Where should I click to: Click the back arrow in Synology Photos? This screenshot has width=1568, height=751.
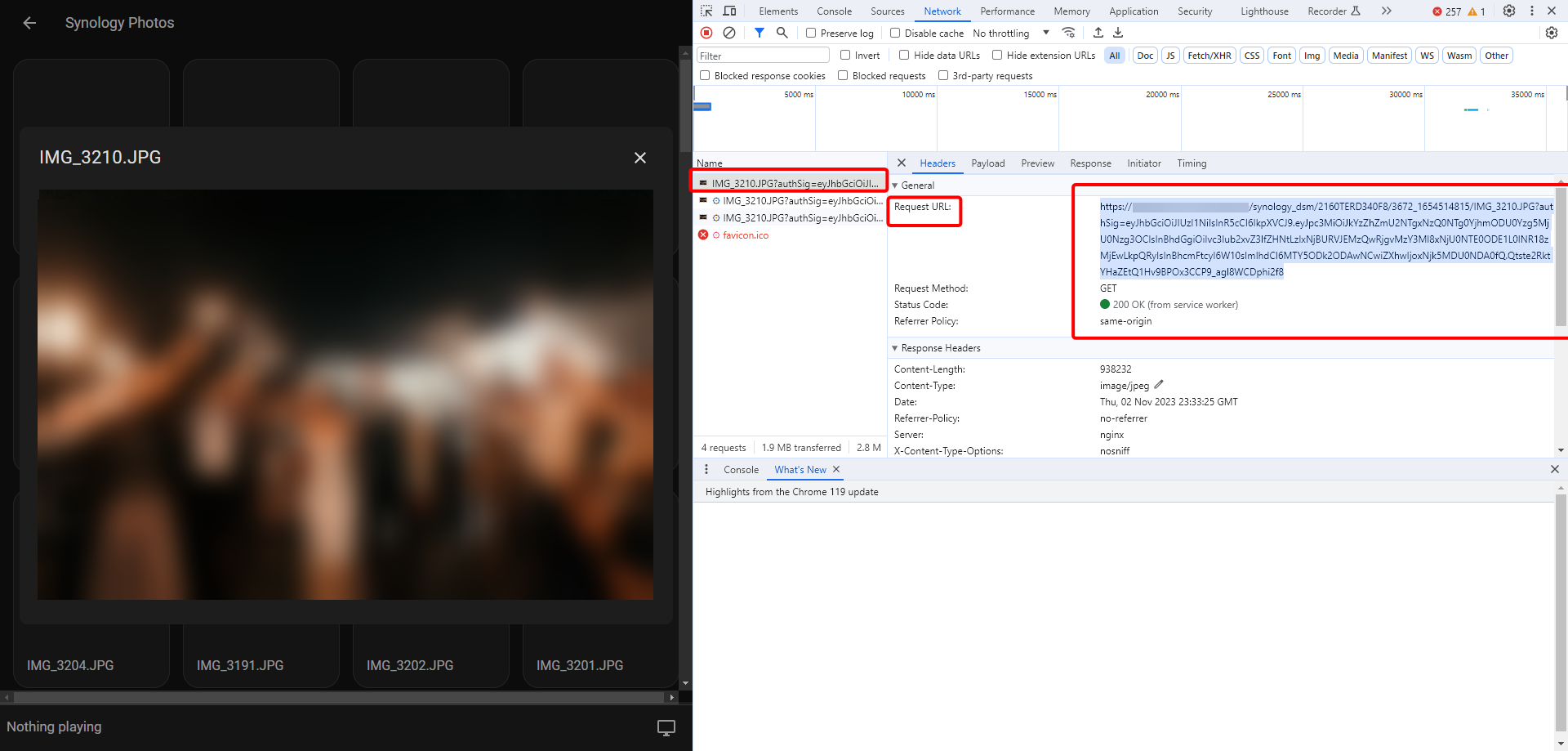pyautogui.click(x=29, y=23)
